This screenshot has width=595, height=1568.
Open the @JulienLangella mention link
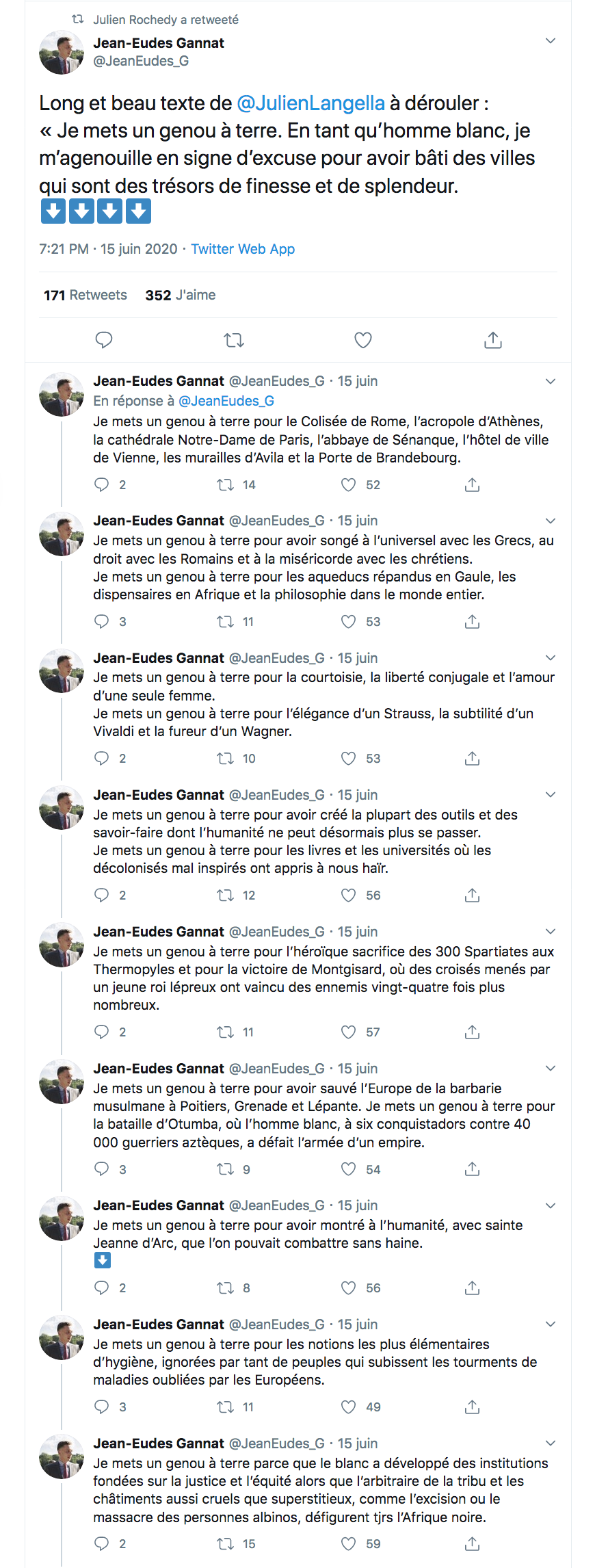(x=310, y=103)
